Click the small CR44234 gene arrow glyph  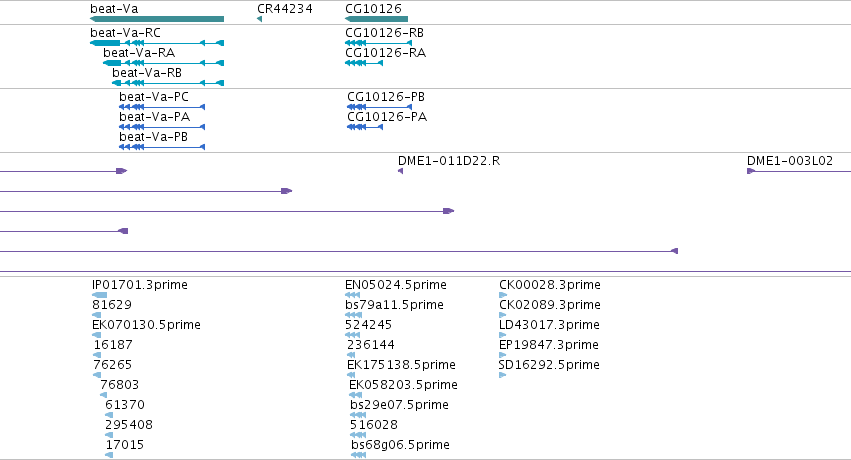click(259, 19)
